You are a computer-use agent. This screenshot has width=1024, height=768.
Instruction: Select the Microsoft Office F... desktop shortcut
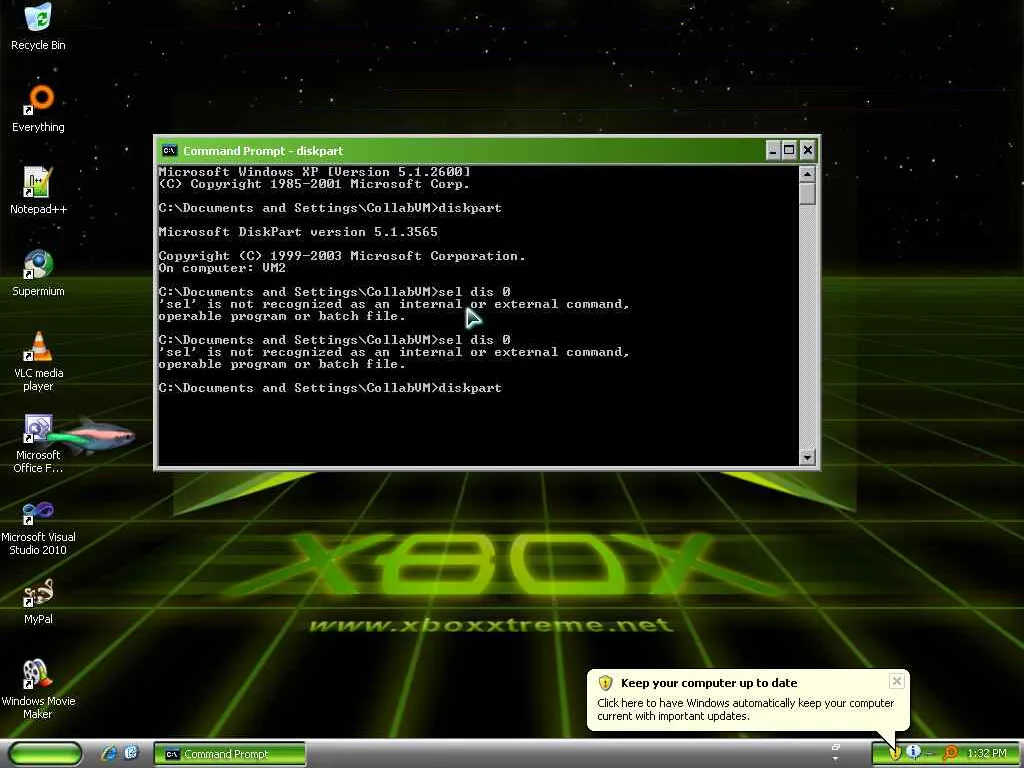point(38,443)
